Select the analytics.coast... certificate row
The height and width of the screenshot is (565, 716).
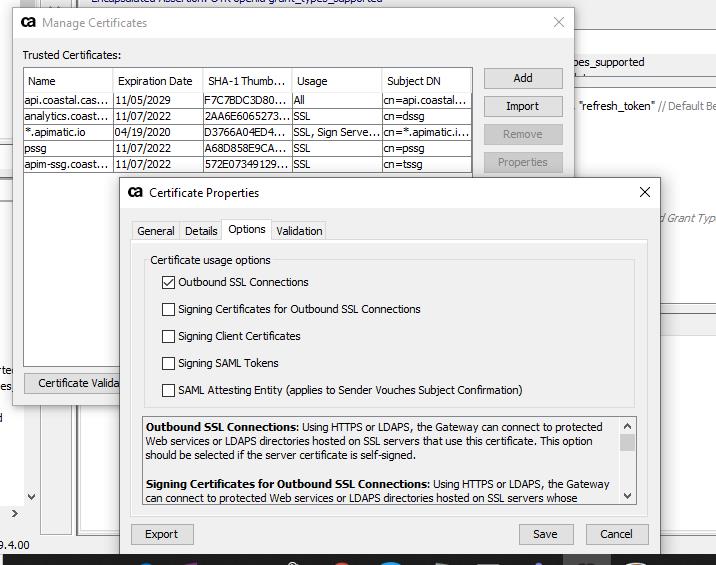click(x=247, y=116)
